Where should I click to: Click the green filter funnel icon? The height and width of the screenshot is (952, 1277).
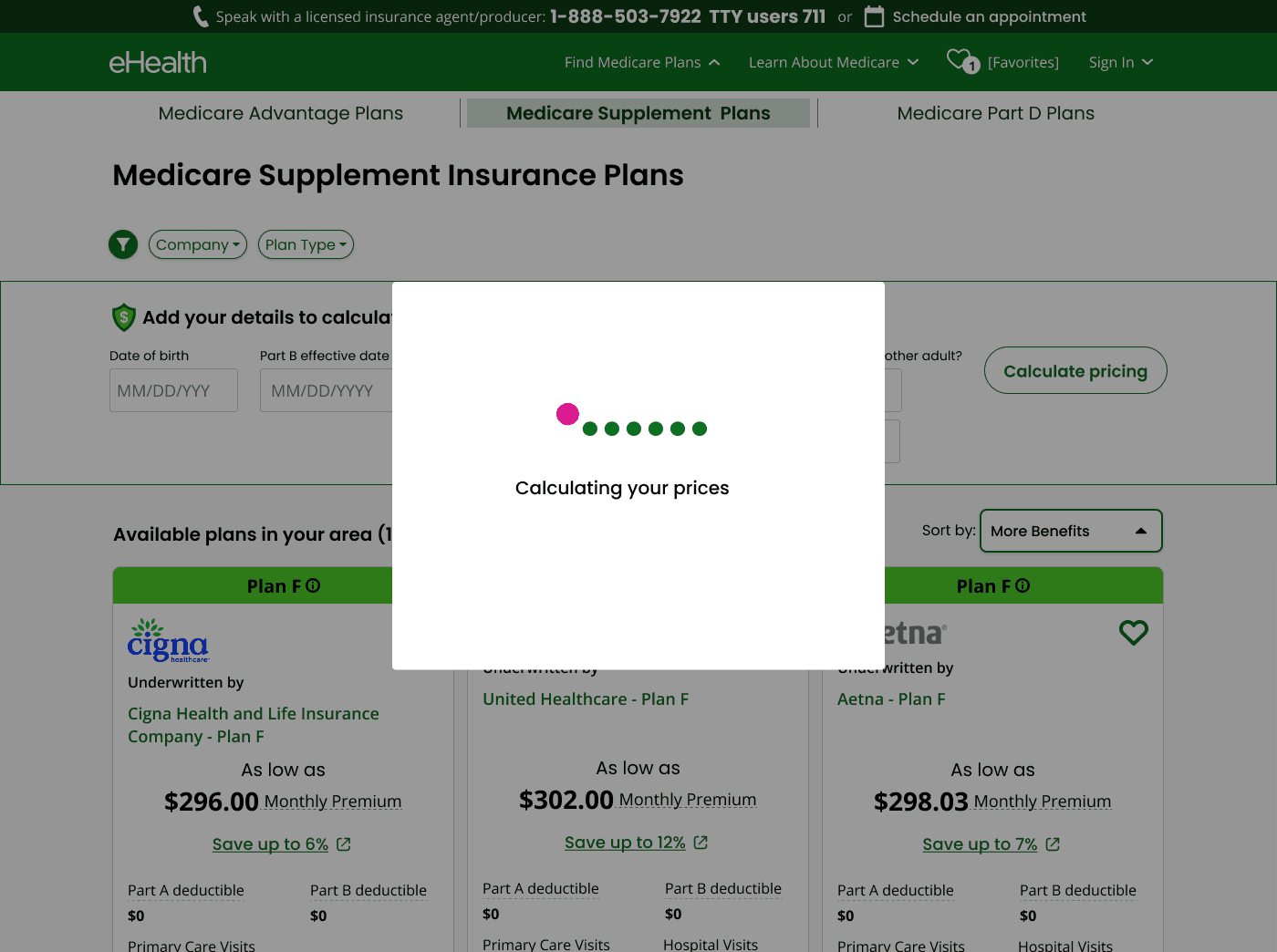point(123,244)
